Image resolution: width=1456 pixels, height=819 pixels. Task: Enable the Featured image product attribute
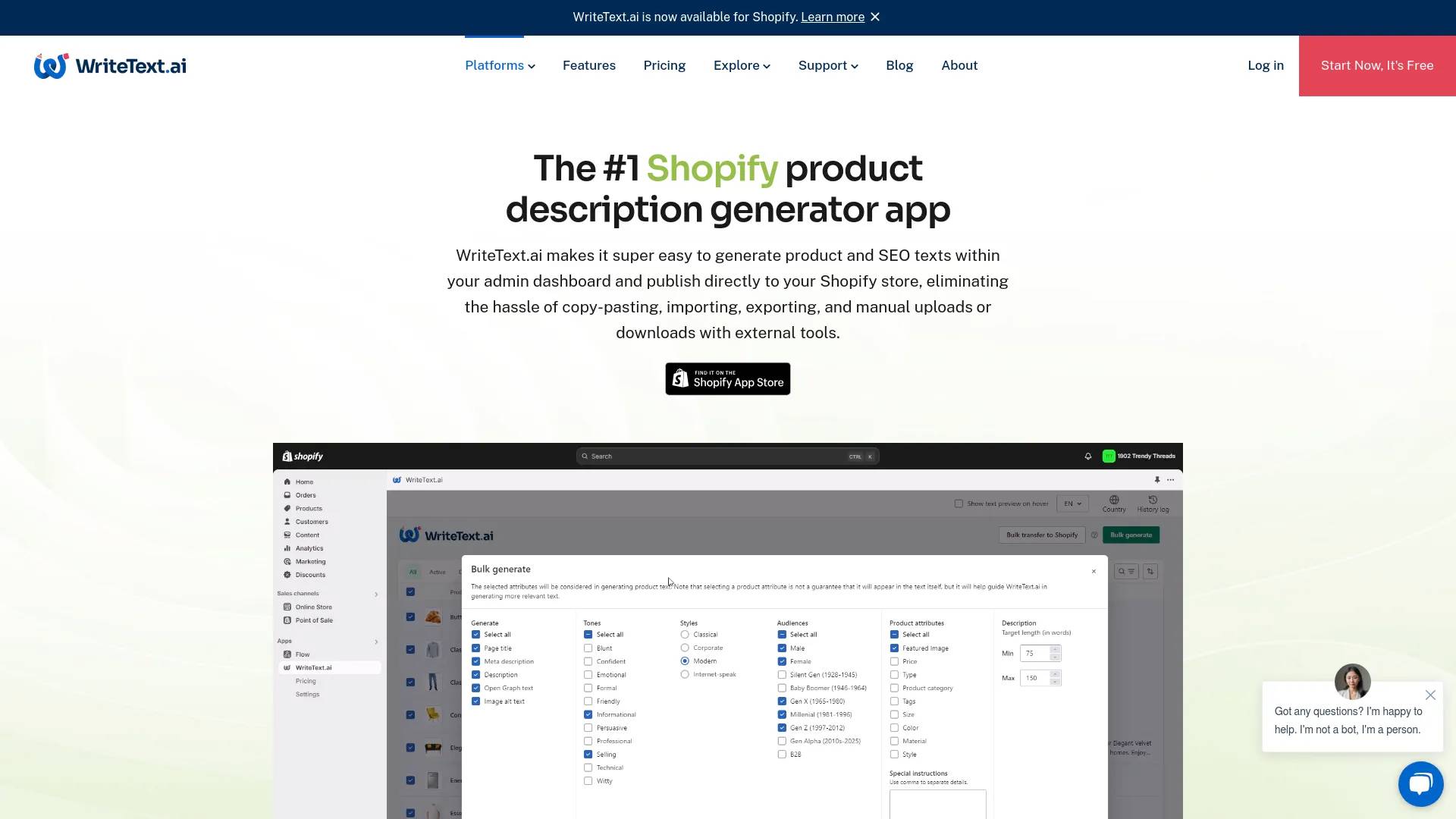tap(894, 648)
